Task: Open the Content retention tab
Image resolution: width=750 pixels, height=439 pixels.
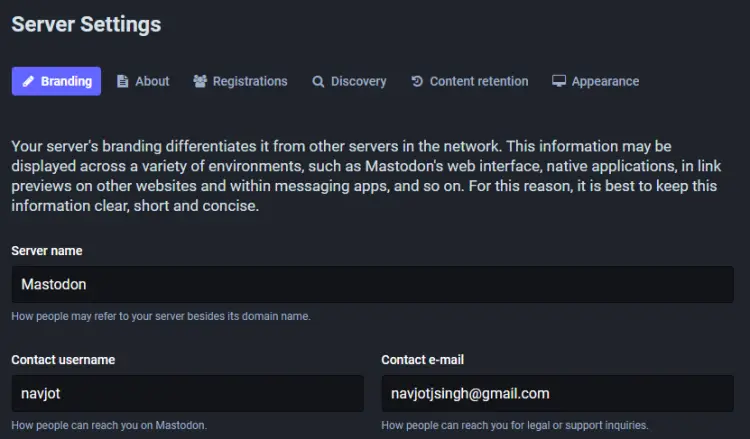Action: [x=478, y=81]
